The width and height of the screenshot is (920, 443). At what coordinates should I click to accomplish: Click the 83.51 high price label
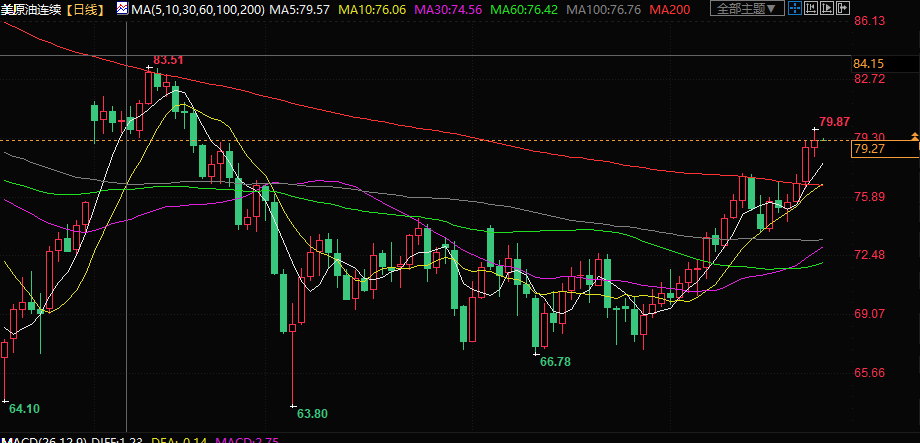(168, 60)
